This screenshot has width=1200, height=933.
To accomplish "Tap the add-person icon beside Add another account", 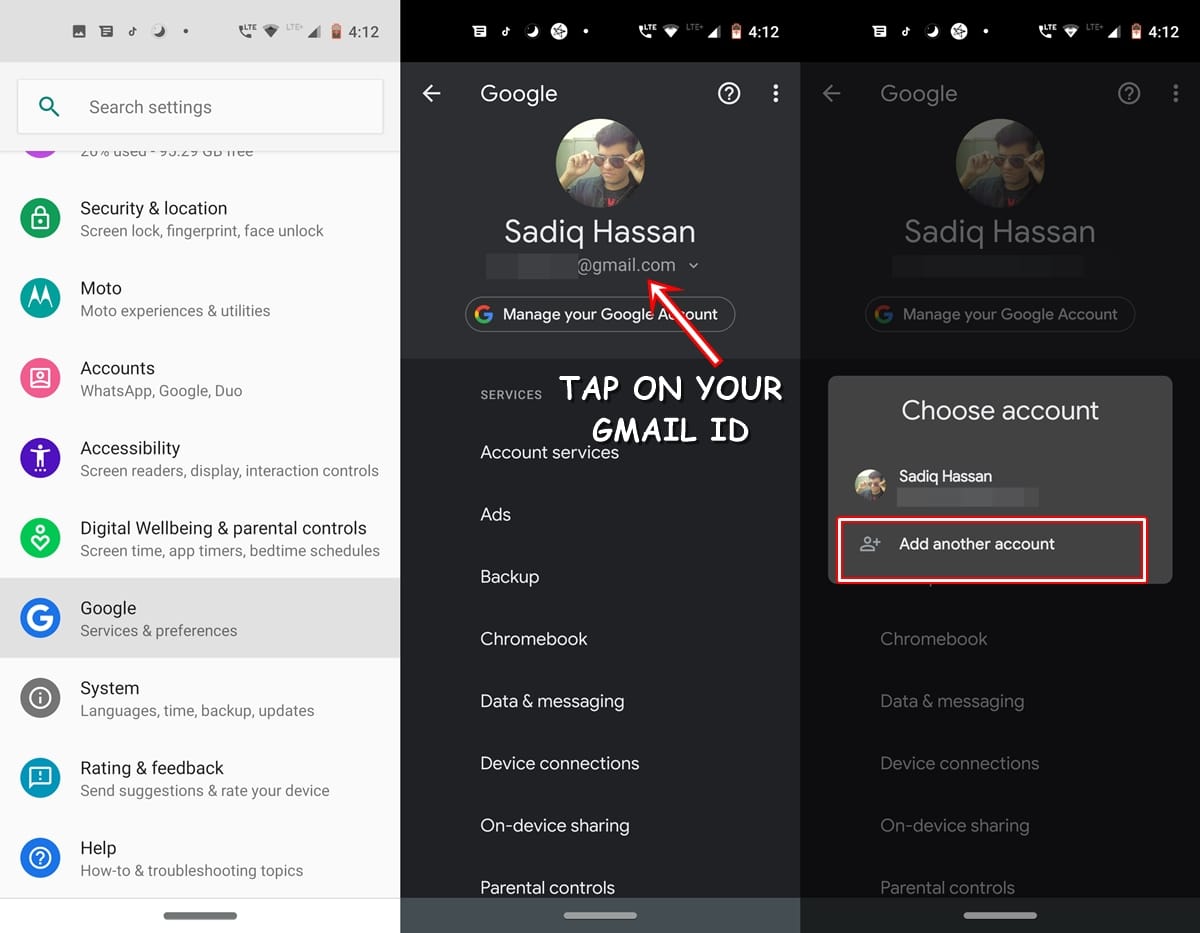I will [x=870, y=544].
